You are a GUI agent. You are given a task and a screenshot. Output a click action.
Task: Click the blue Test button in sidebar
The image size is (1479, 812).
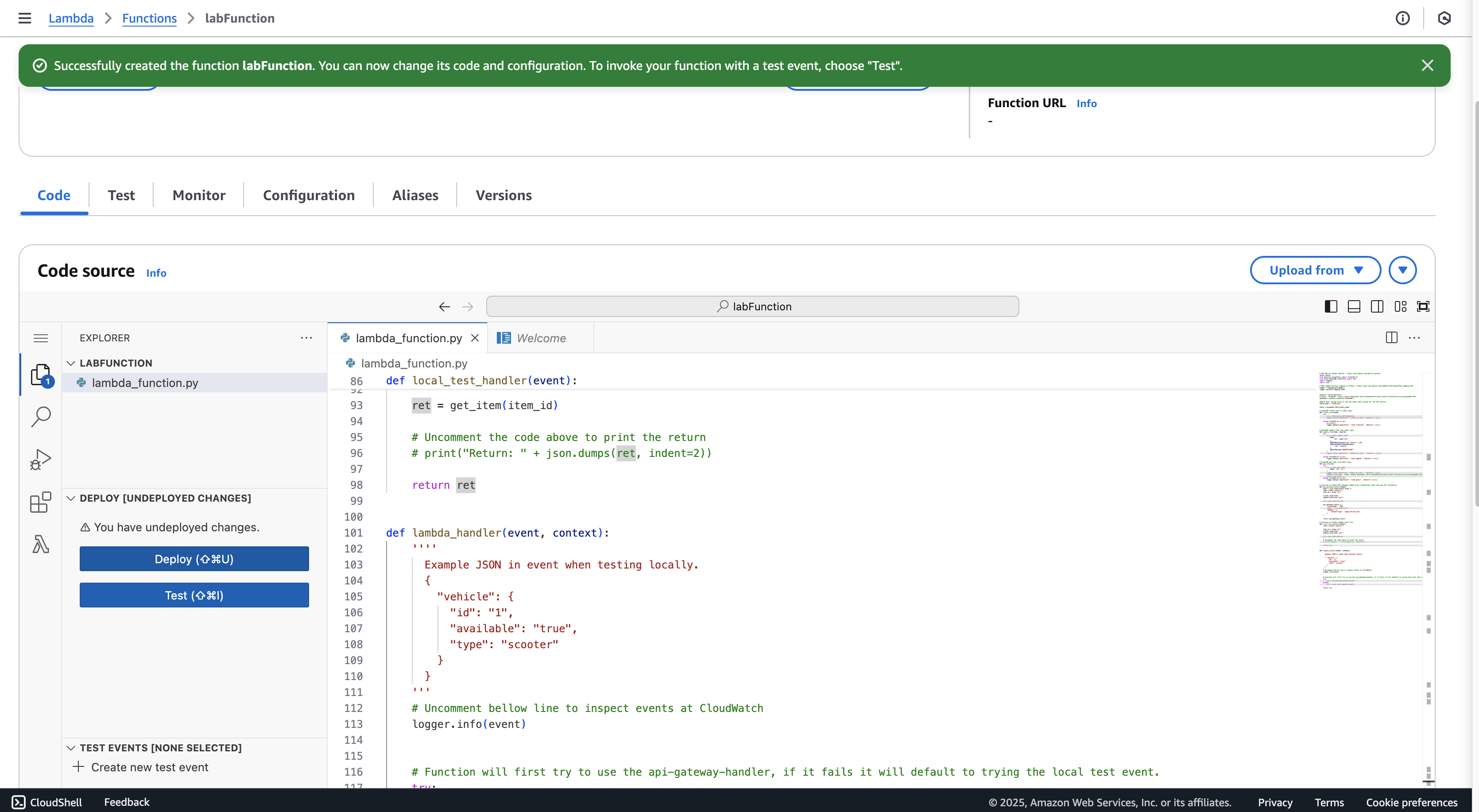click(194, 595)
